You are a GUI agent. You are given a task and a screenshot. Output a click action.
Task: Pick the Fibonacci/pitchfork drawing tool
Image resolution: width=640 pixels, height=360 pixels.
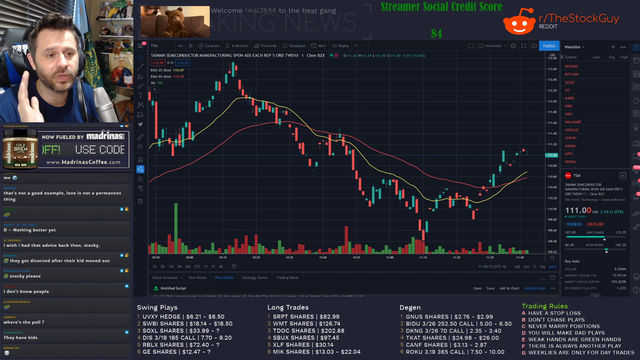[140, 76]
